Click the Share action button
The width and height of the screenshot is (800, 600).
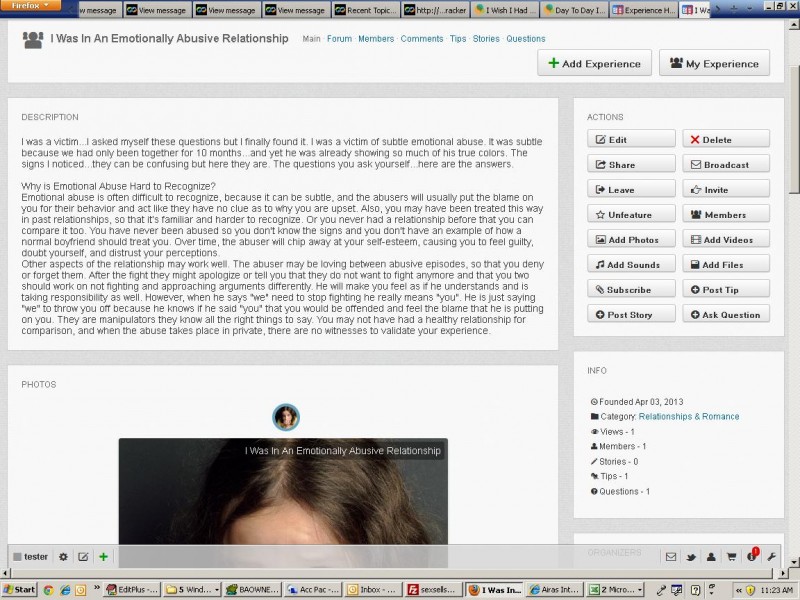tap(631, 164)
